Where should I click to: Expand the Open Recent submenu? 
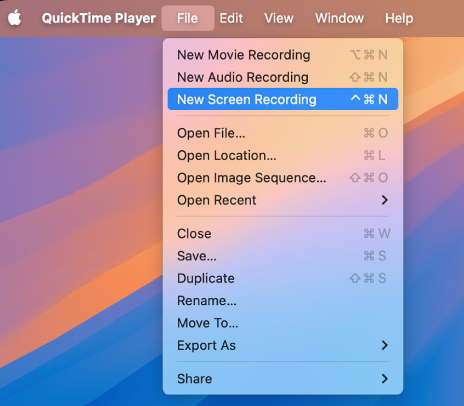pyautogui.click(x=283, y=200)
